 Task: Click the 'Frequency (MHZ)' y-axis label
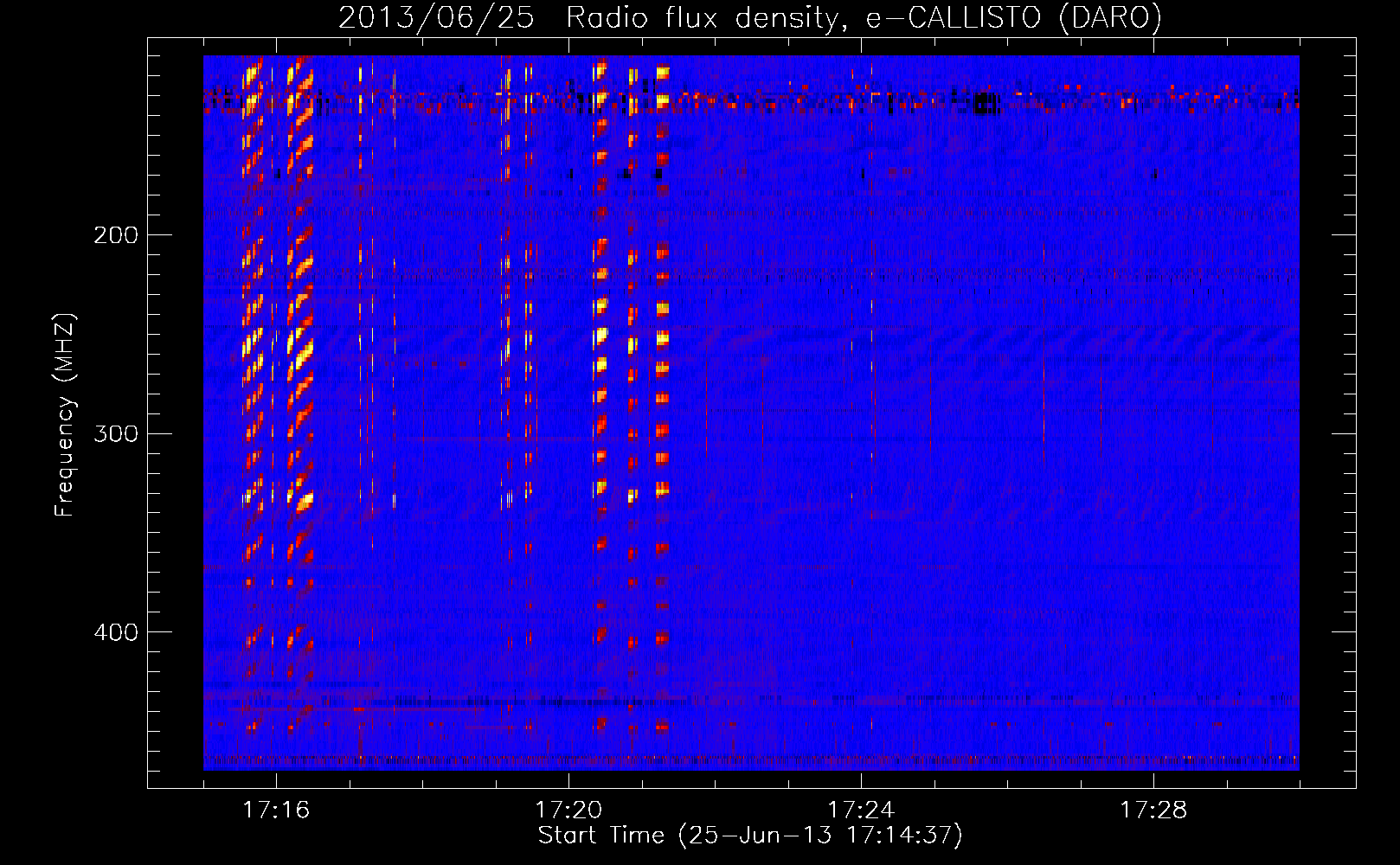tap(65, 415)
